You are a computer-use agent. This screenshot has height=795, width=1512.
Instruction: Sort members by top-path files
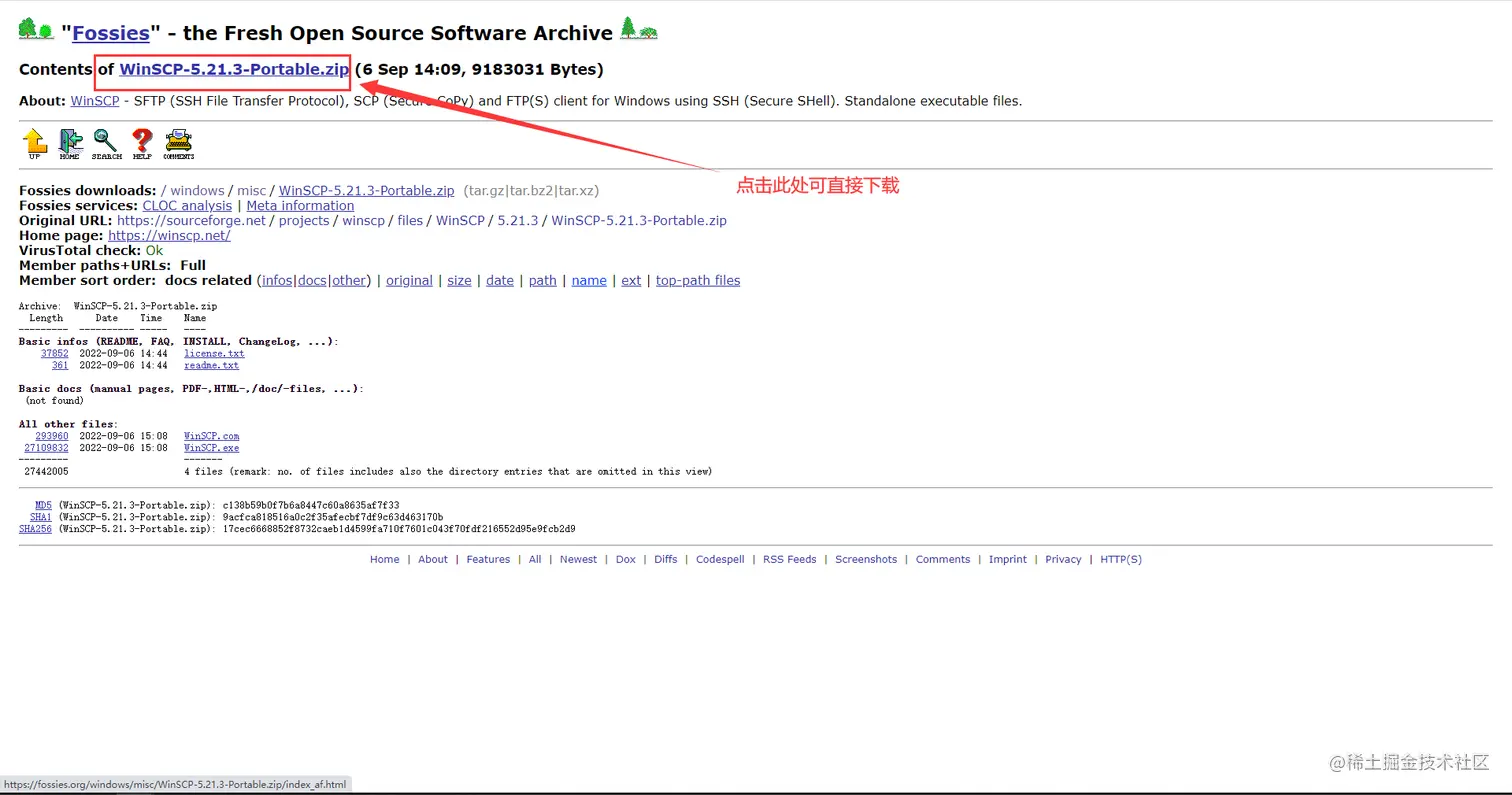point(698,281)
